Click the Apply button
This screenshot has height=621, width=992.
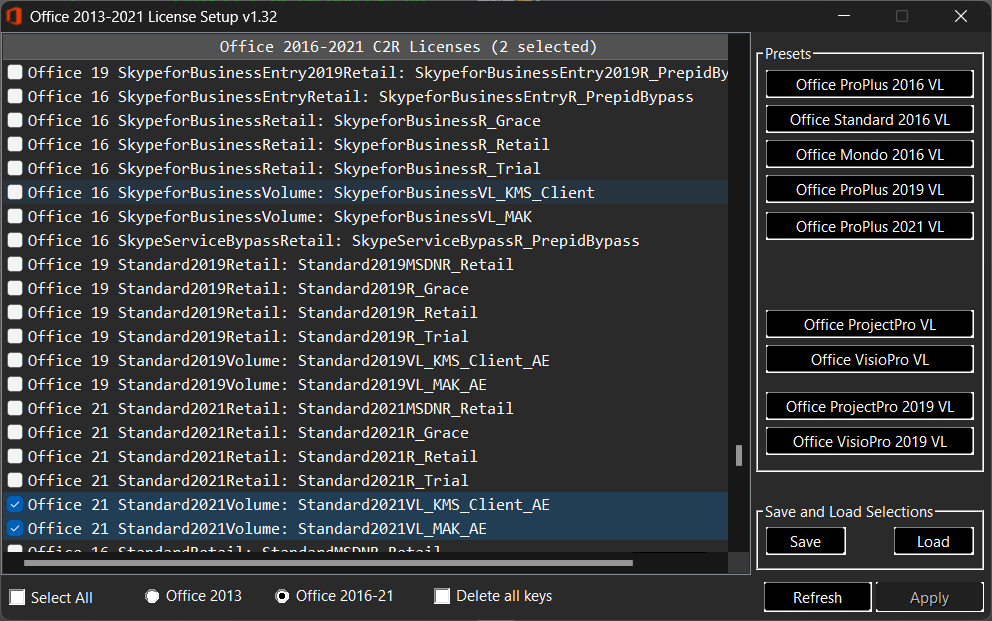[x=929, y=598]
